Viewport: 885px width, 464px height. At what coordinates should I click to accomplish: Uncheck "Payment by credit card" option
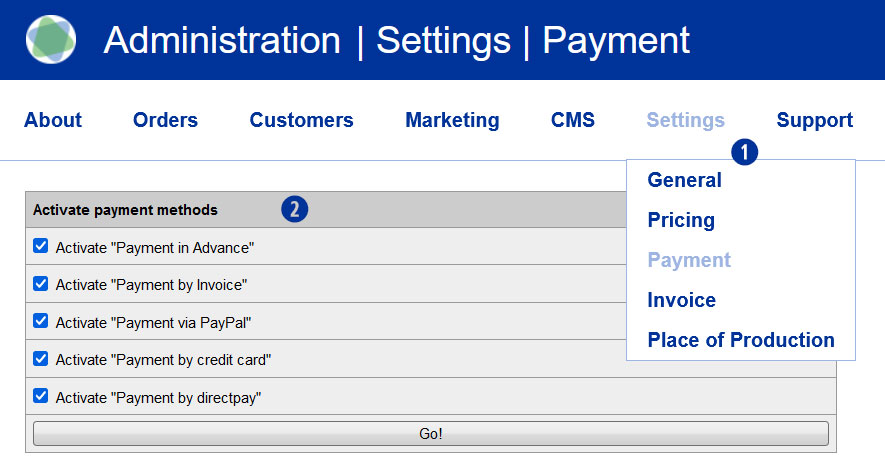tap(41, 358)
